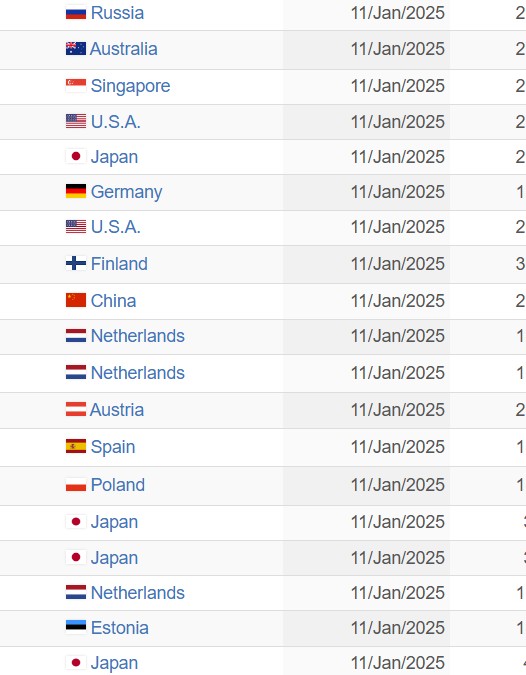The width and height of the screenshot is (526, 675).
Task: Click the Germany flag icon
Action: pyautogui.click(x=76, y=191)
